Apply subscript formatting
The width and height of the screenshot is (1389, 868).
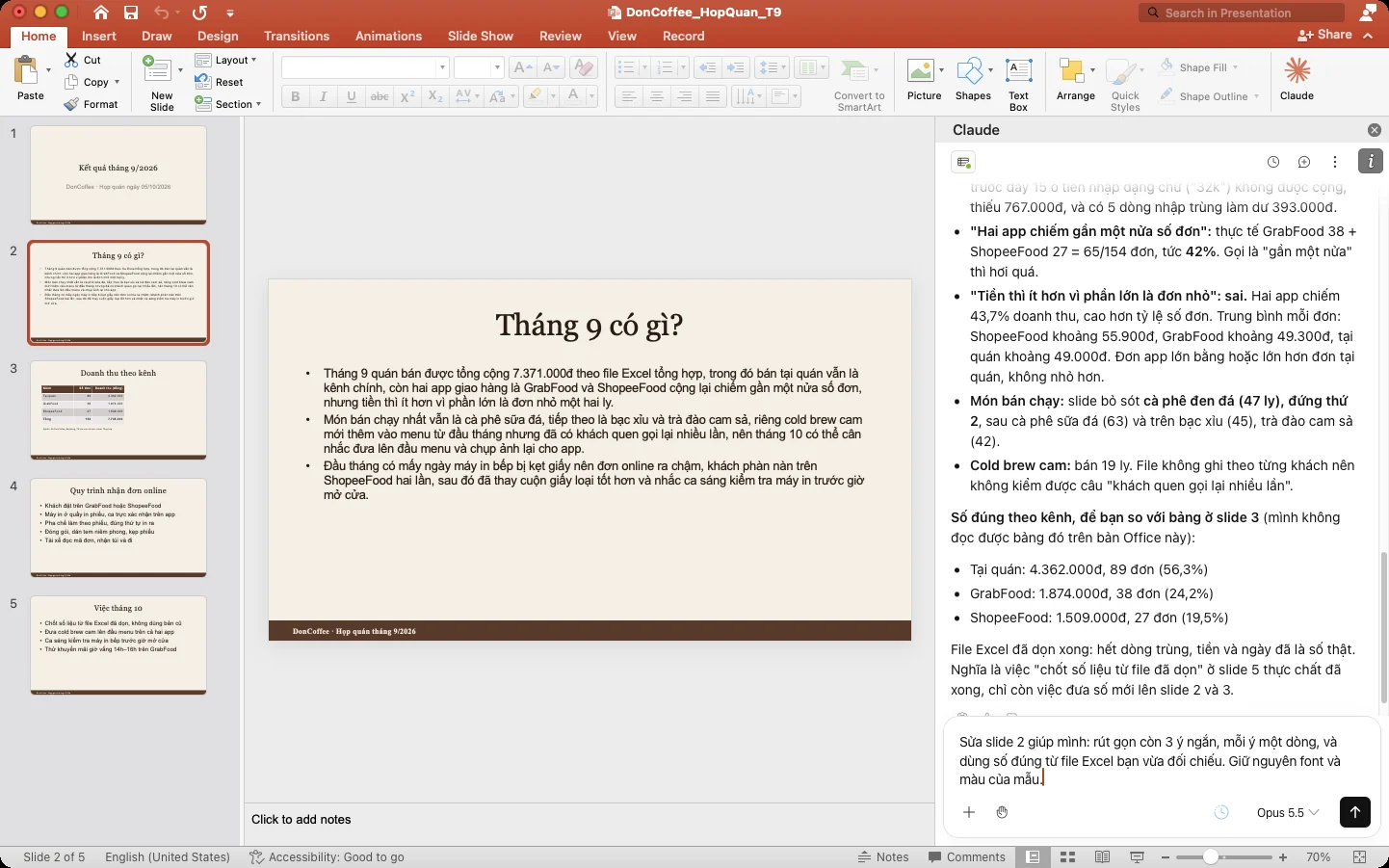pyautogui.click(x=435, y=96)
